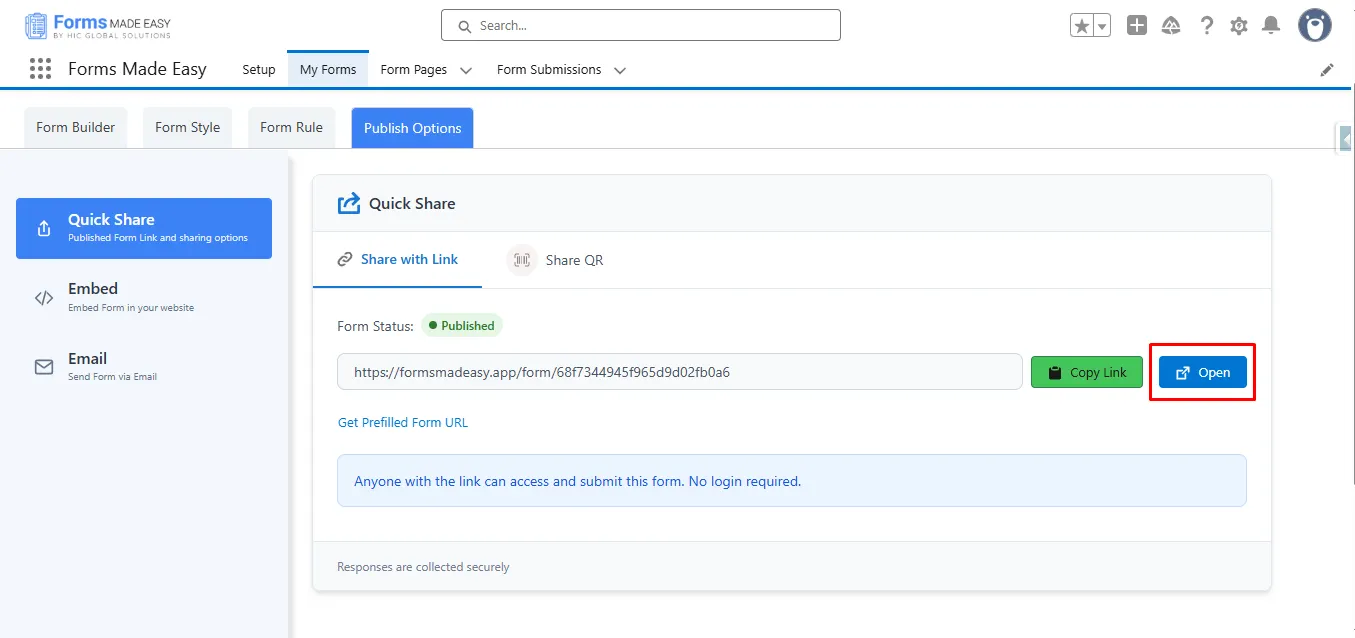Click the form URL text field
The width and height of the screenshot is (1355, 638).
[x=679, y=372]
